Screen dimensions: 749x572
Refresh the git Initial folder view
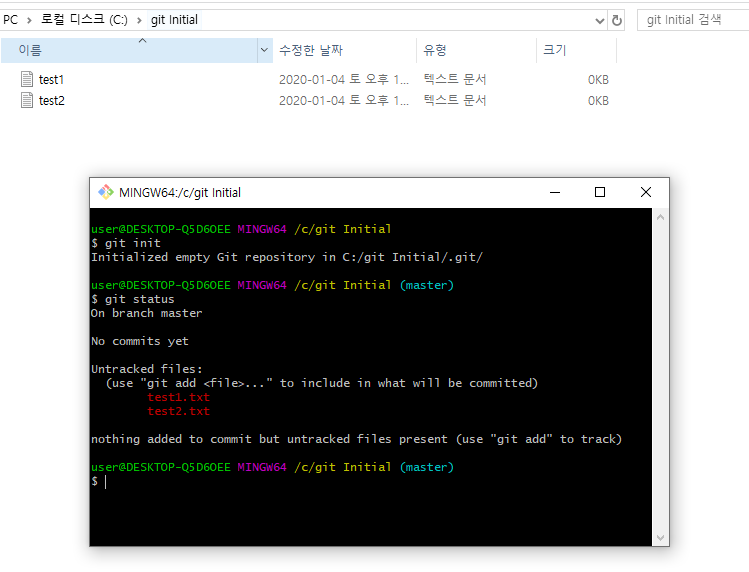617,20
